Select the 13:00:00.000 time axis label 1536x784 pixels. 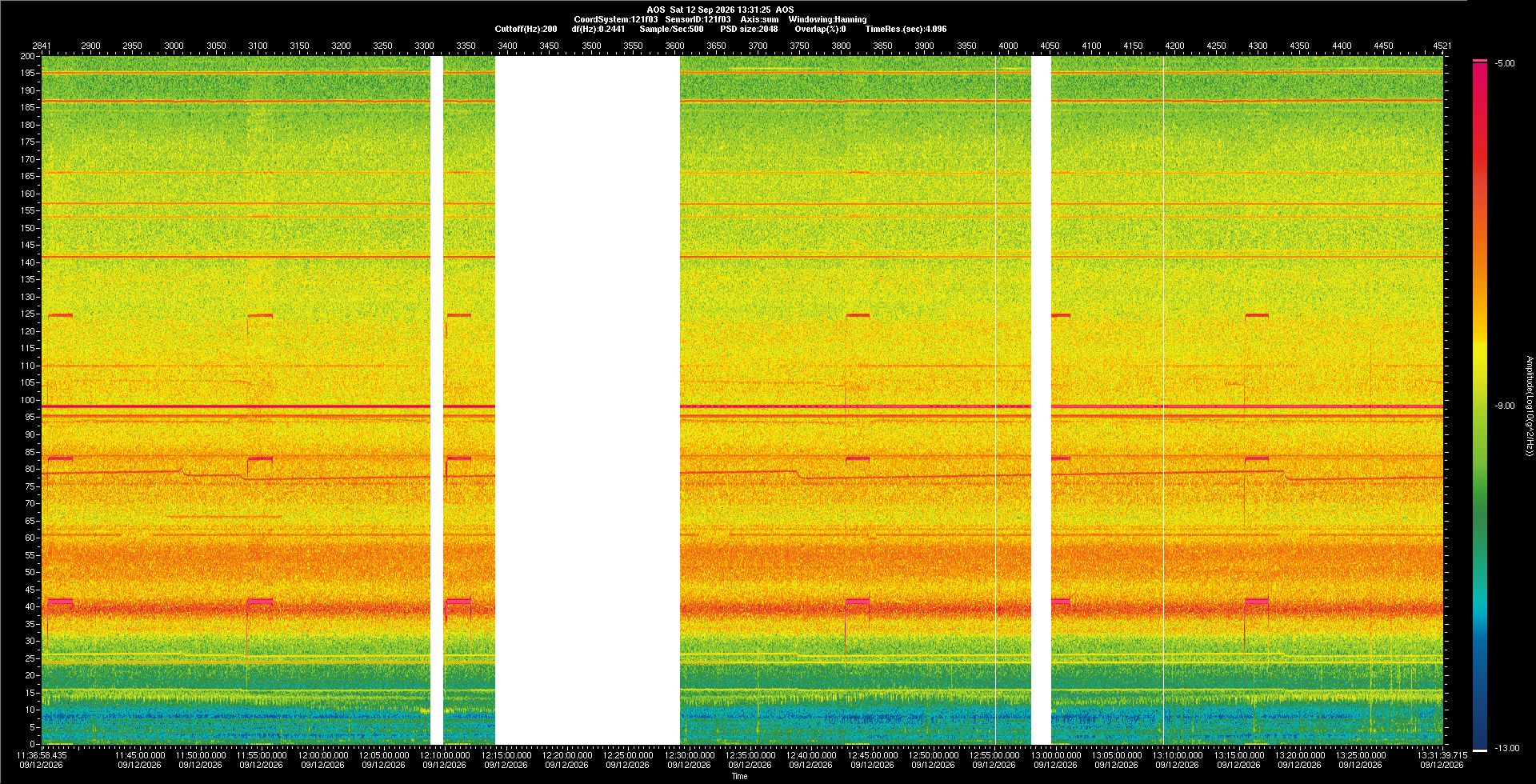[1055, 754]
